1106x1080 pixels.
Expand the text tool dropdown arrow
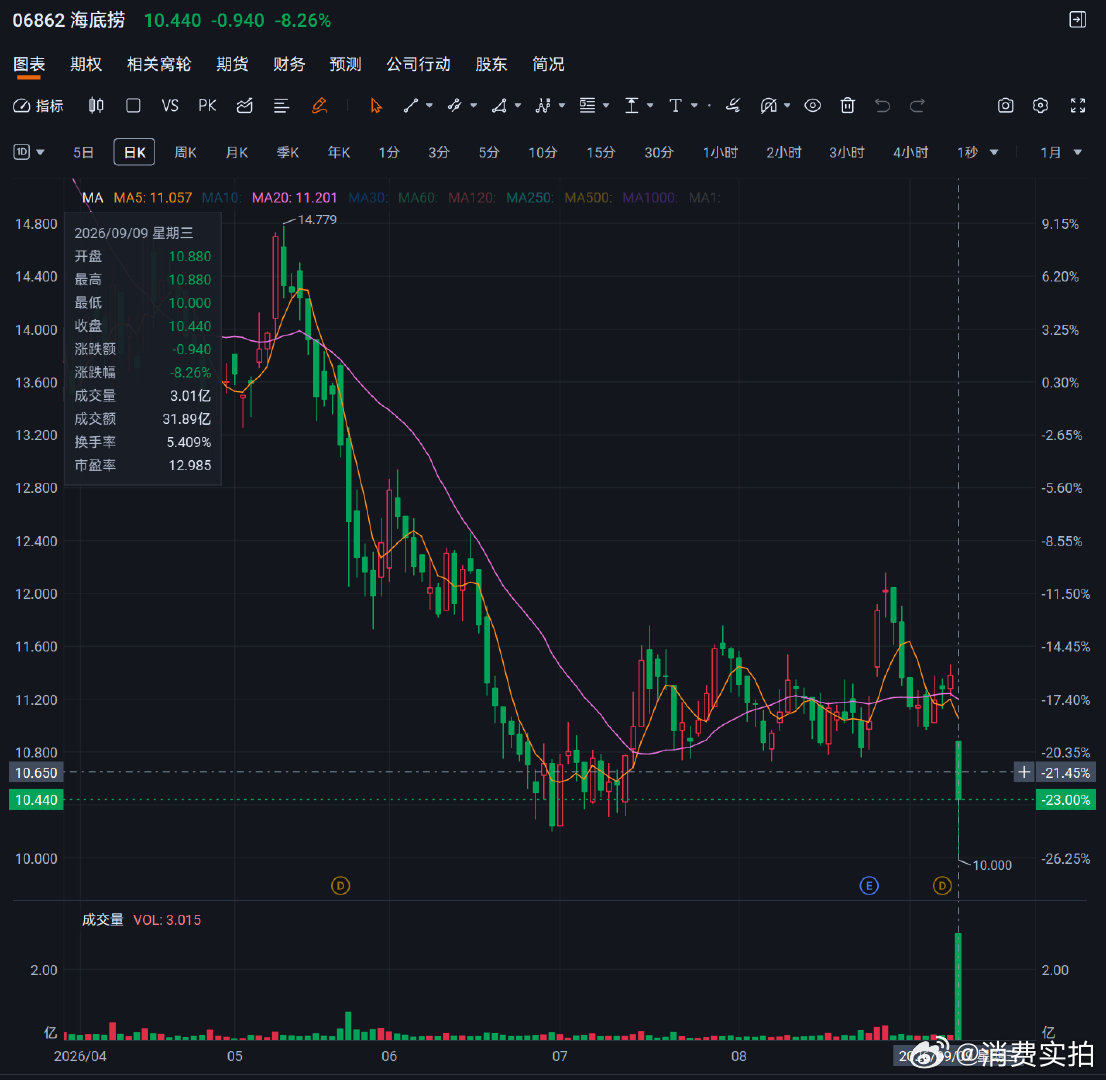point(694,106)
